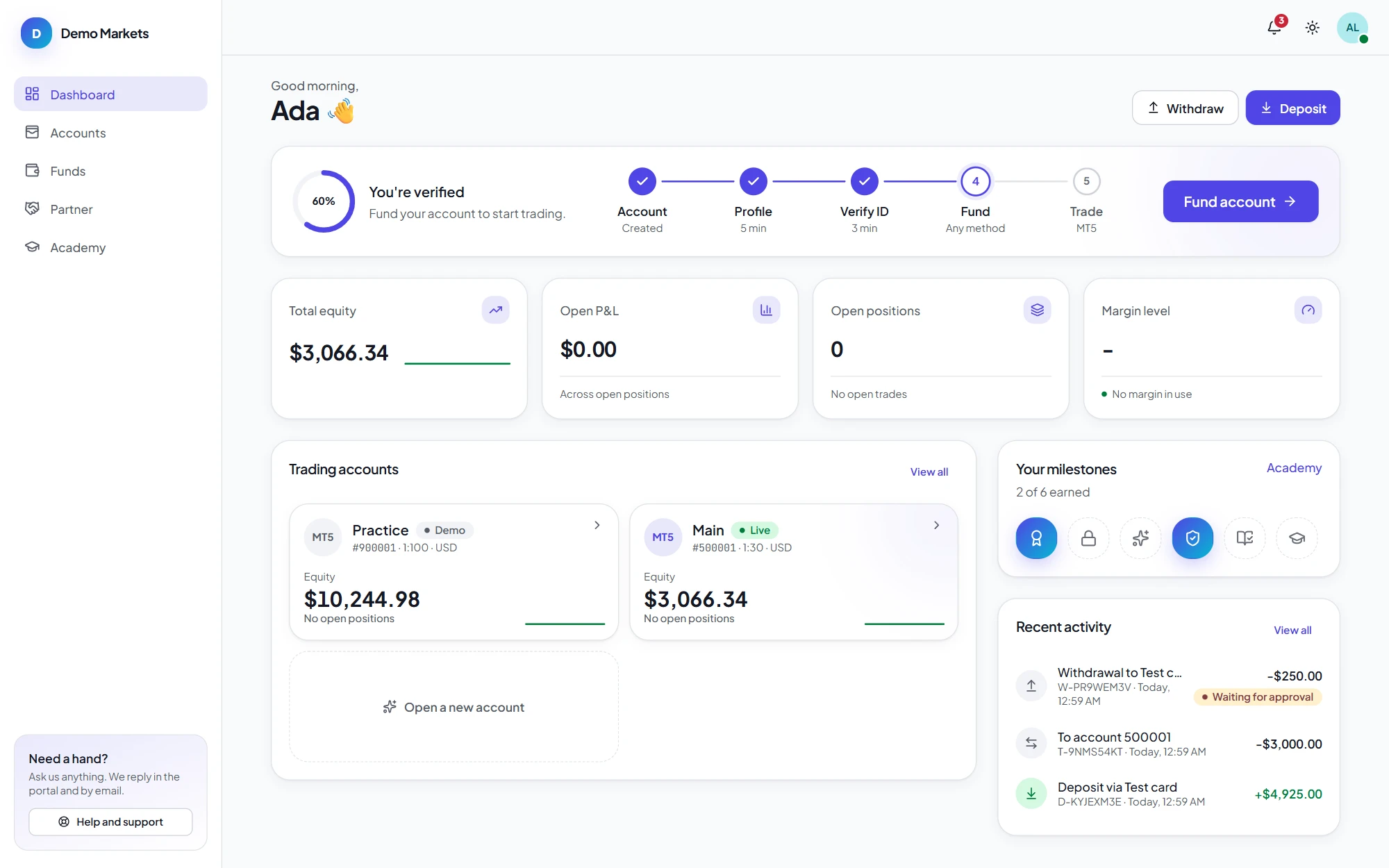Select the Verify ID step checkmark
This screenshot has height=868, width=1389.
point(864,182)
